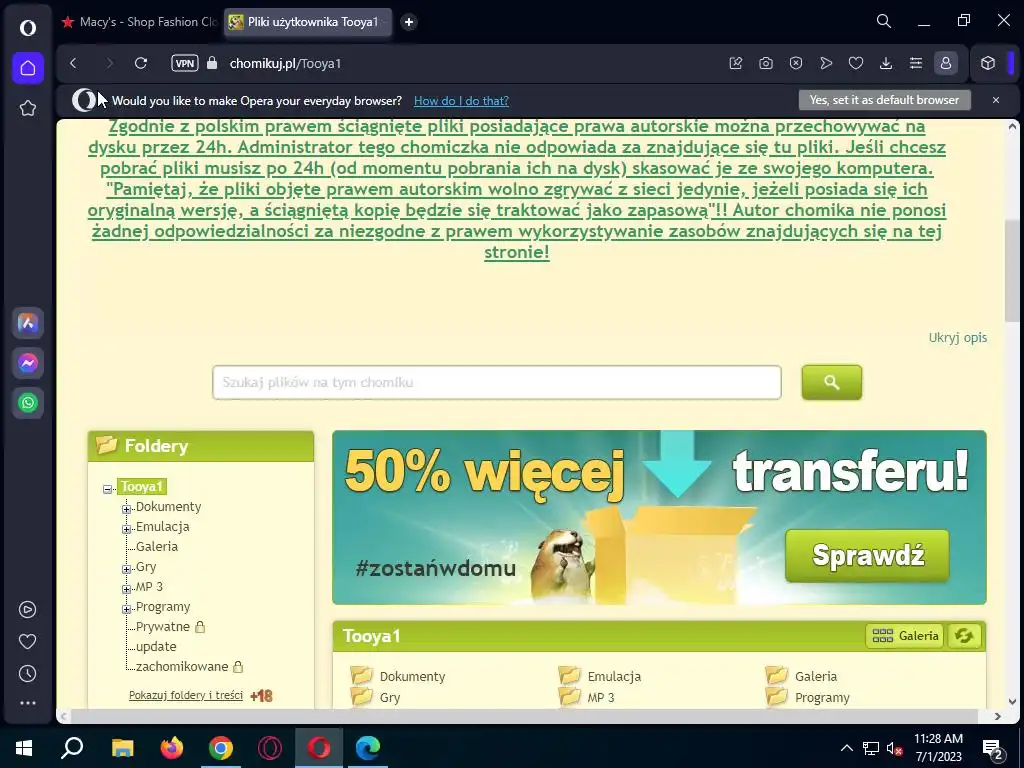Open the Player sidebar icon

tap(27, 609)
